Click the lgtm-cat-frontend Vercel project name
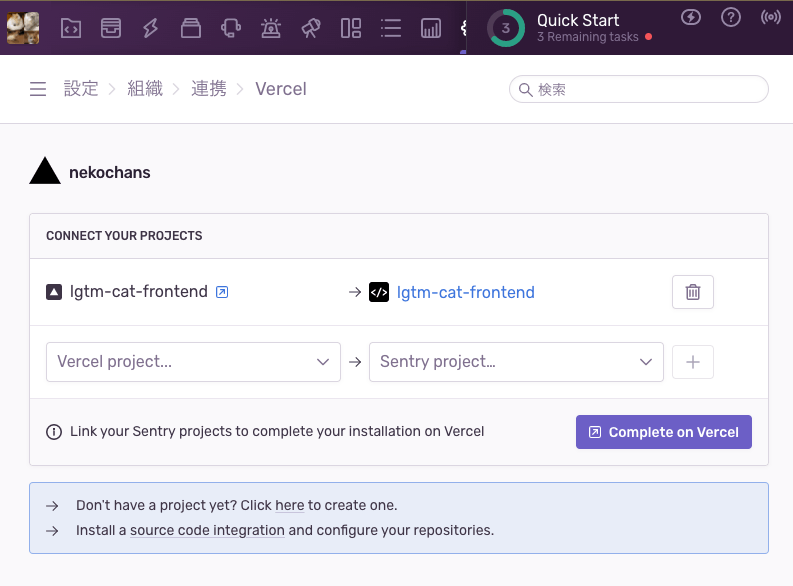The image size is (793, 586). tap(139, 292)
